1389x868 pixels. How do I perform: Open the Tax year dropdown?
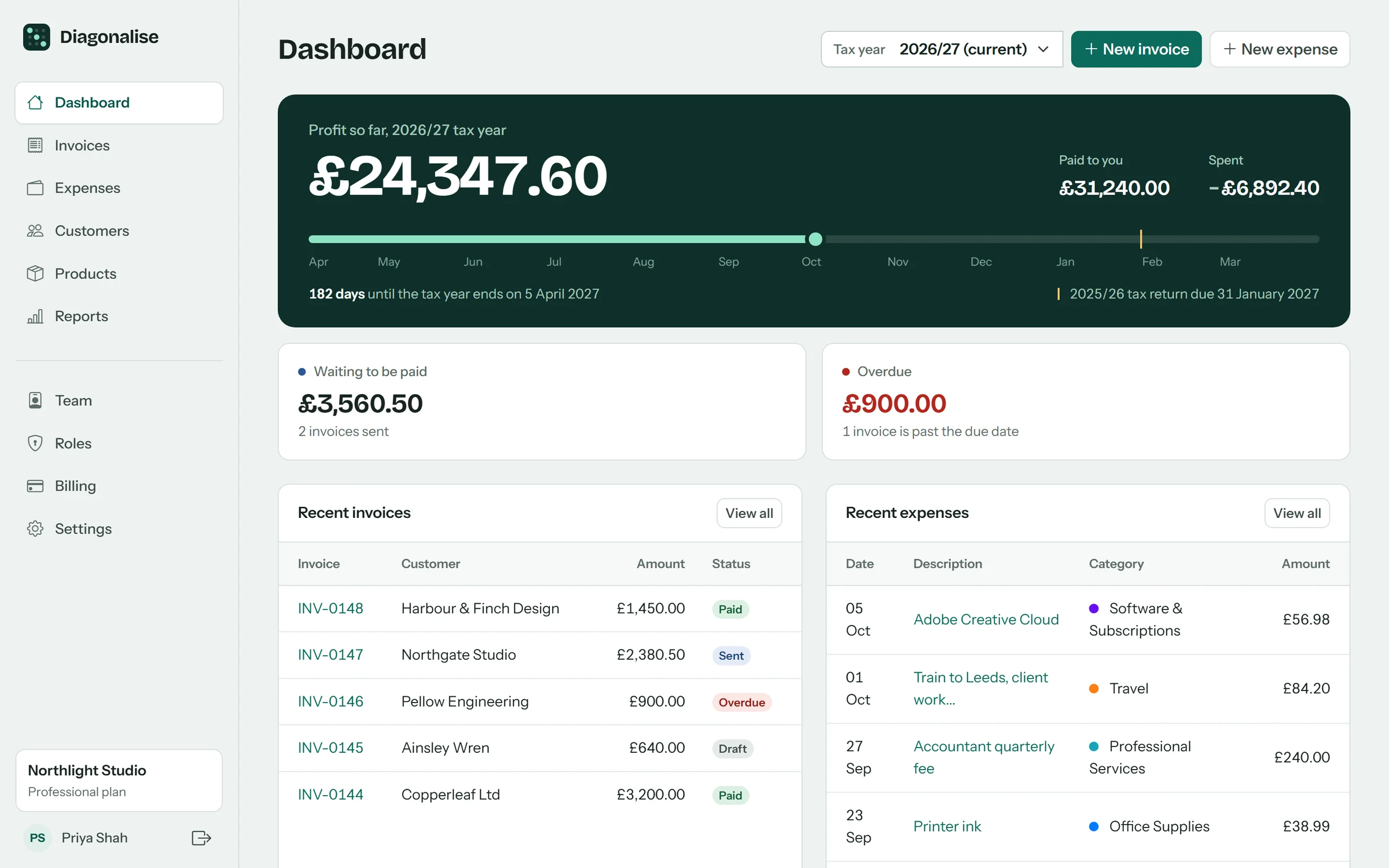tap(942, 49)
